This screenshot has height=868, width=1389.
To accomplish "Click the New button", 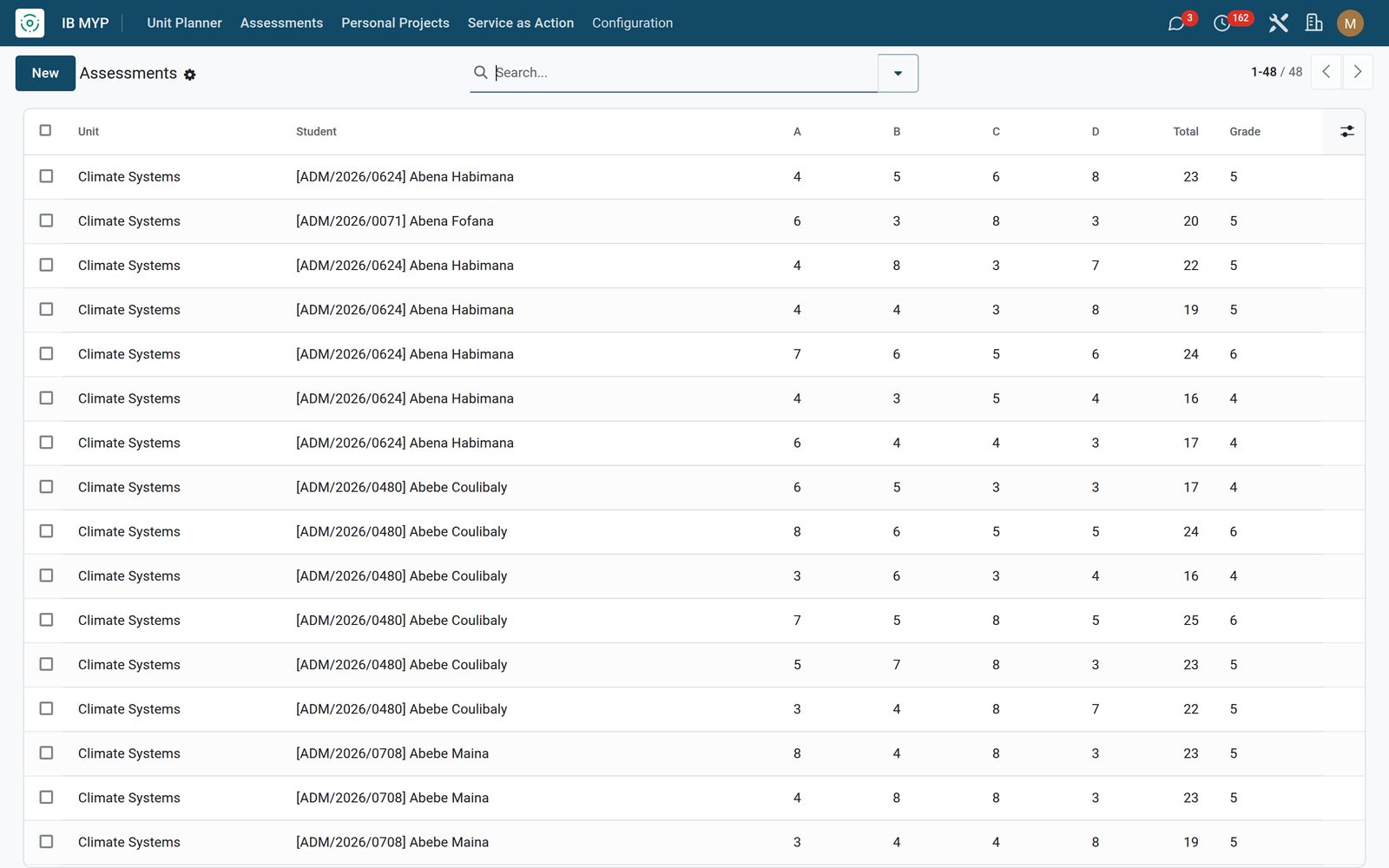I will pyautogui.click(x=45, y=73).
